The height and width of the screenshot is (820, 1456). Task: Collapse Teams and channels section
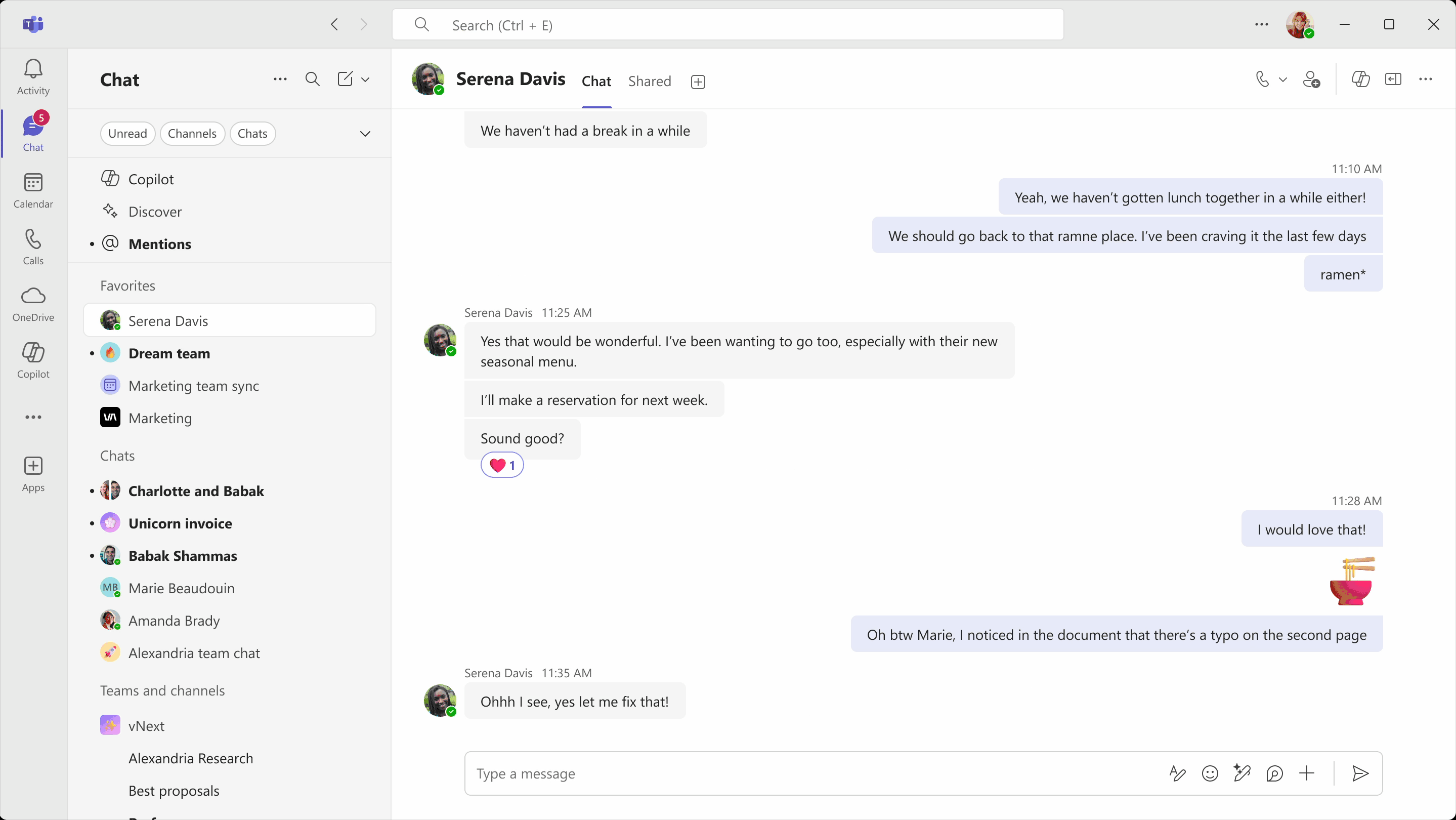point(162,690)
